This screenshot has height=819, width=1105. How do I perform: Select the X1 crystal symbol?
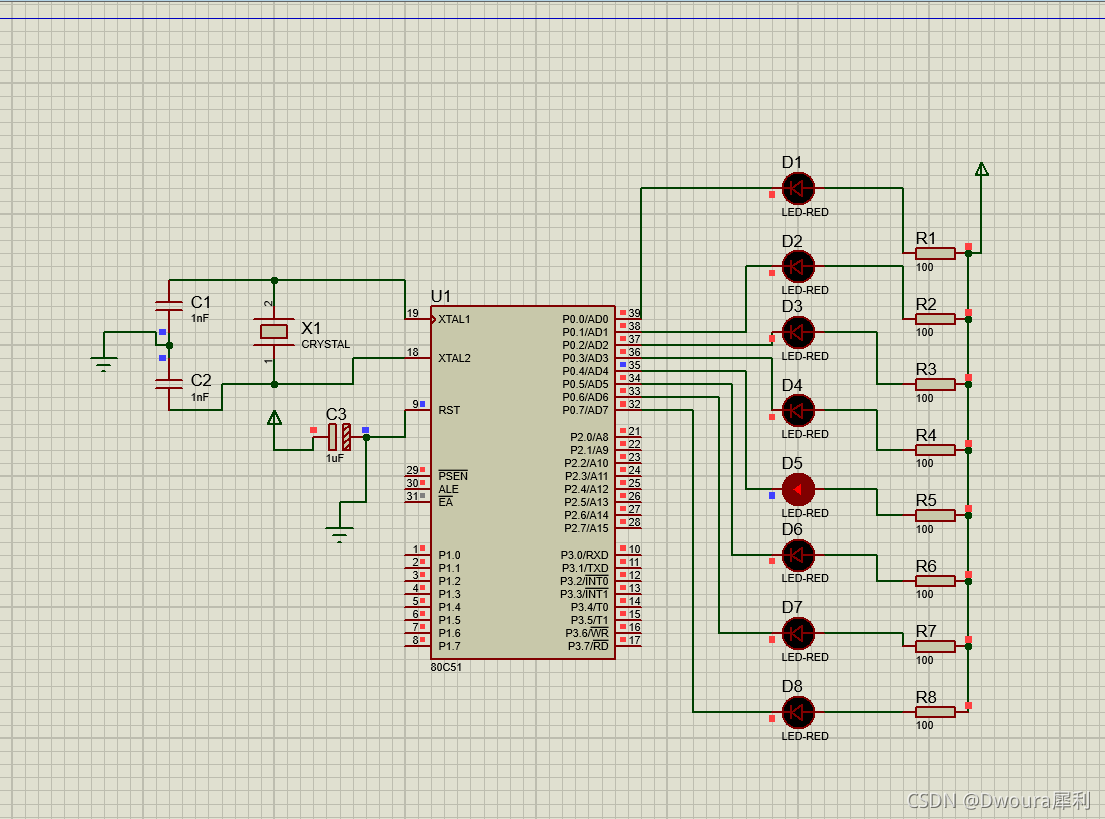[x=274, y=331]
